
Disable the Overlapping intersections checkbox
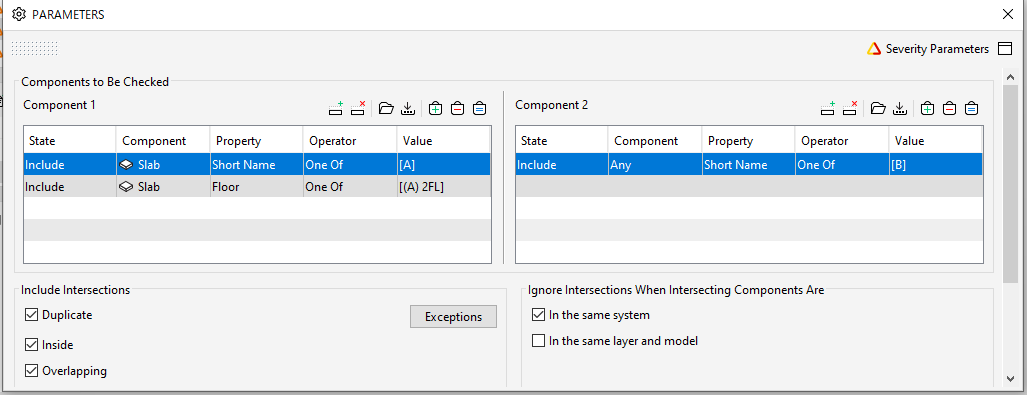pyautogui.click(x=31, y=371)
